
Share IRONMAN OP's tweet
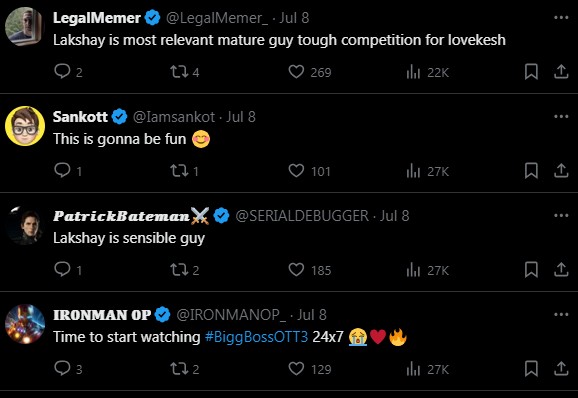561,369
